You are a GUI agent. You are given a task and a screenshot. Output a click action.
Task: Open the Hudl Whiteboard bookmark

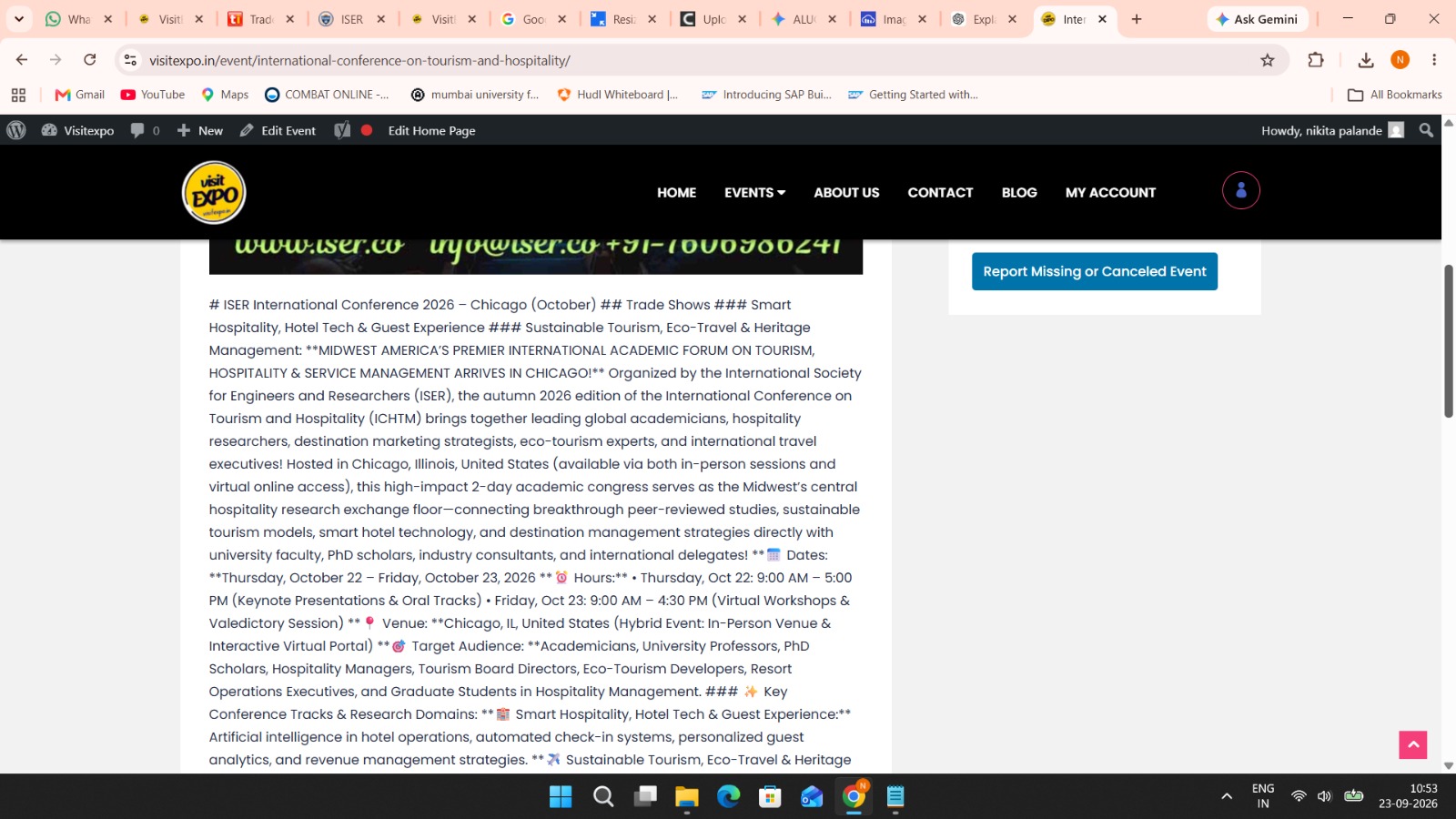tap(618, 95)
